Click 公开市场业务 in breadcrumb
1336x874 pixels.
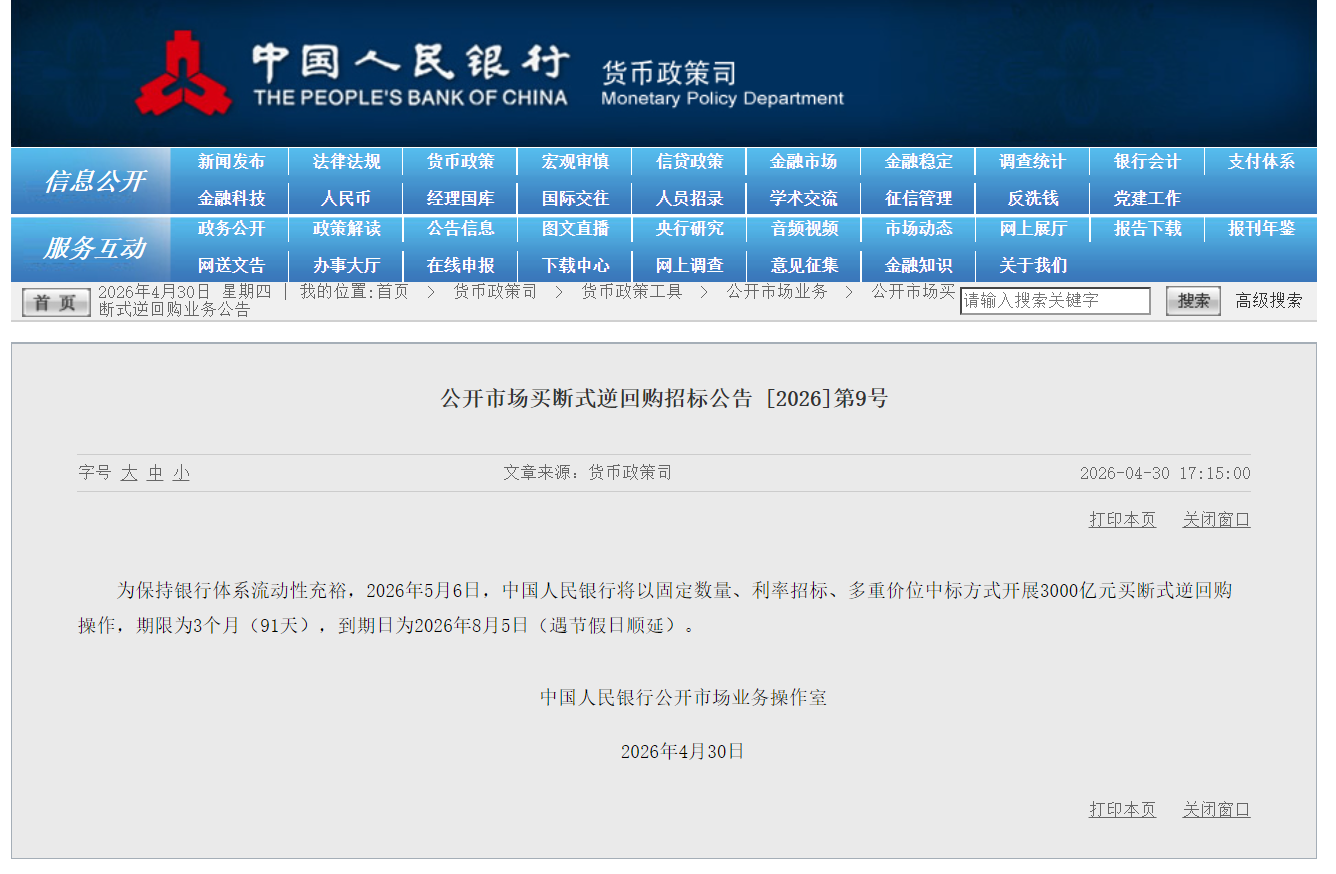776,291
